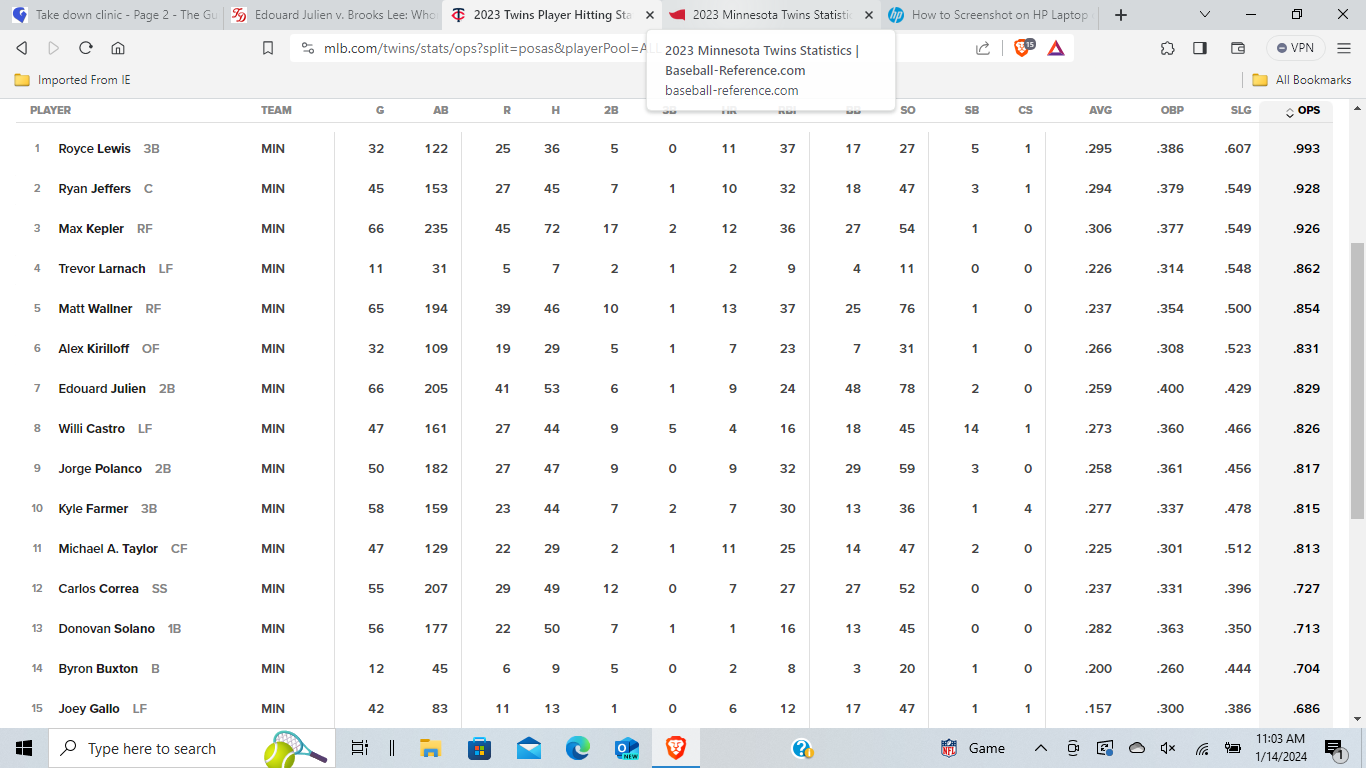
Task: Click the share page icon in address bar
Action: pyautogui.click(x=983, y=48)
